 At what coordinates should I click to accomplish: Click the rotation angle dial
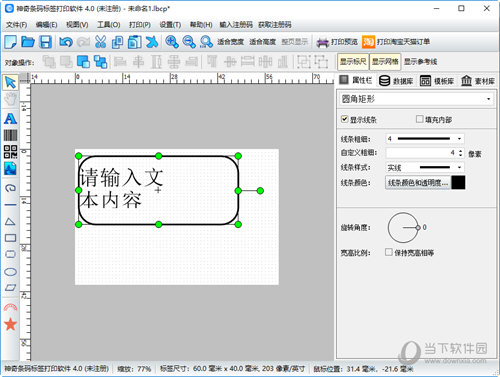pyautogui.click(x=403, y=228)
